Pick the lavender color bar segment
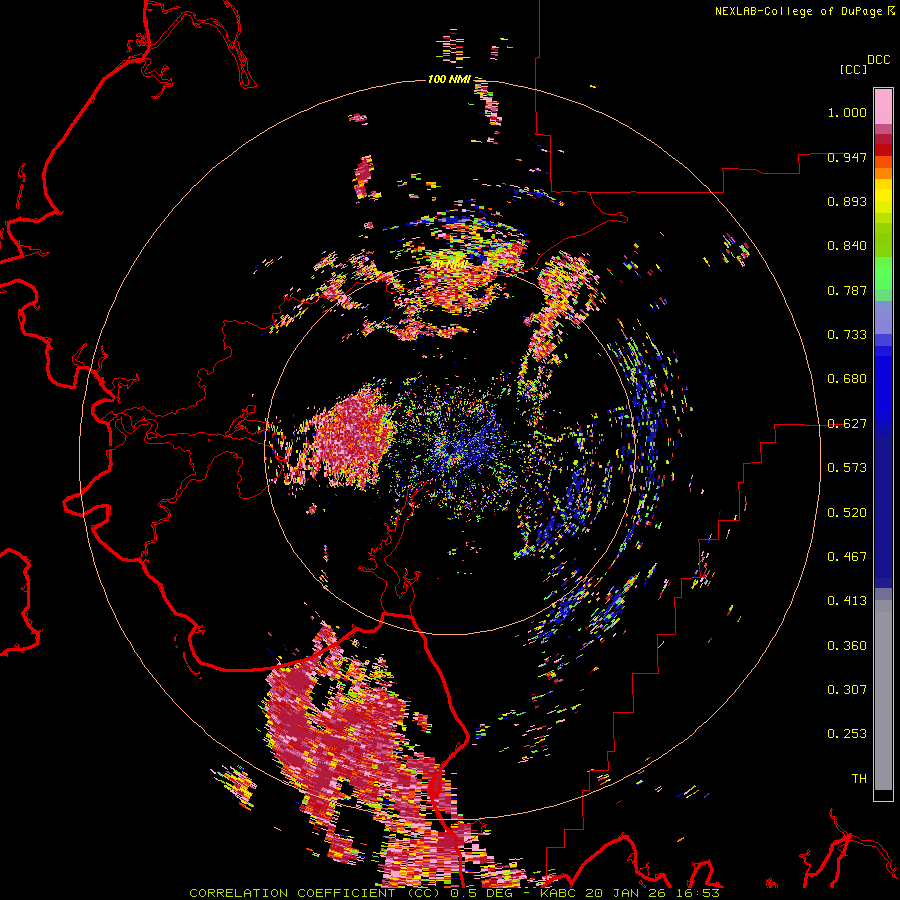The width and height of the screenshot is (900, 900). point(883,319)
